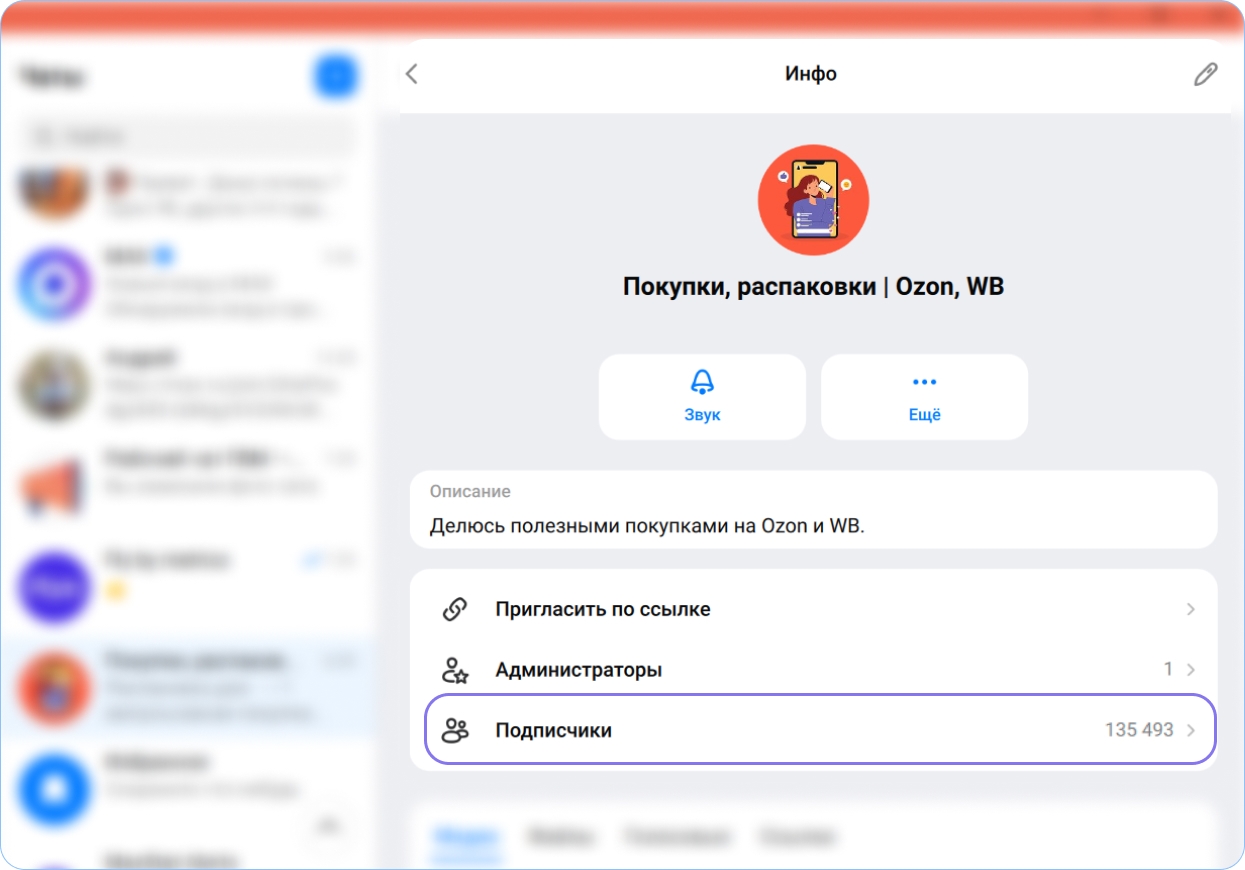Screen dimensions: 1245x870
Task: Click the Описание label
Action: (x=470, y=492)
